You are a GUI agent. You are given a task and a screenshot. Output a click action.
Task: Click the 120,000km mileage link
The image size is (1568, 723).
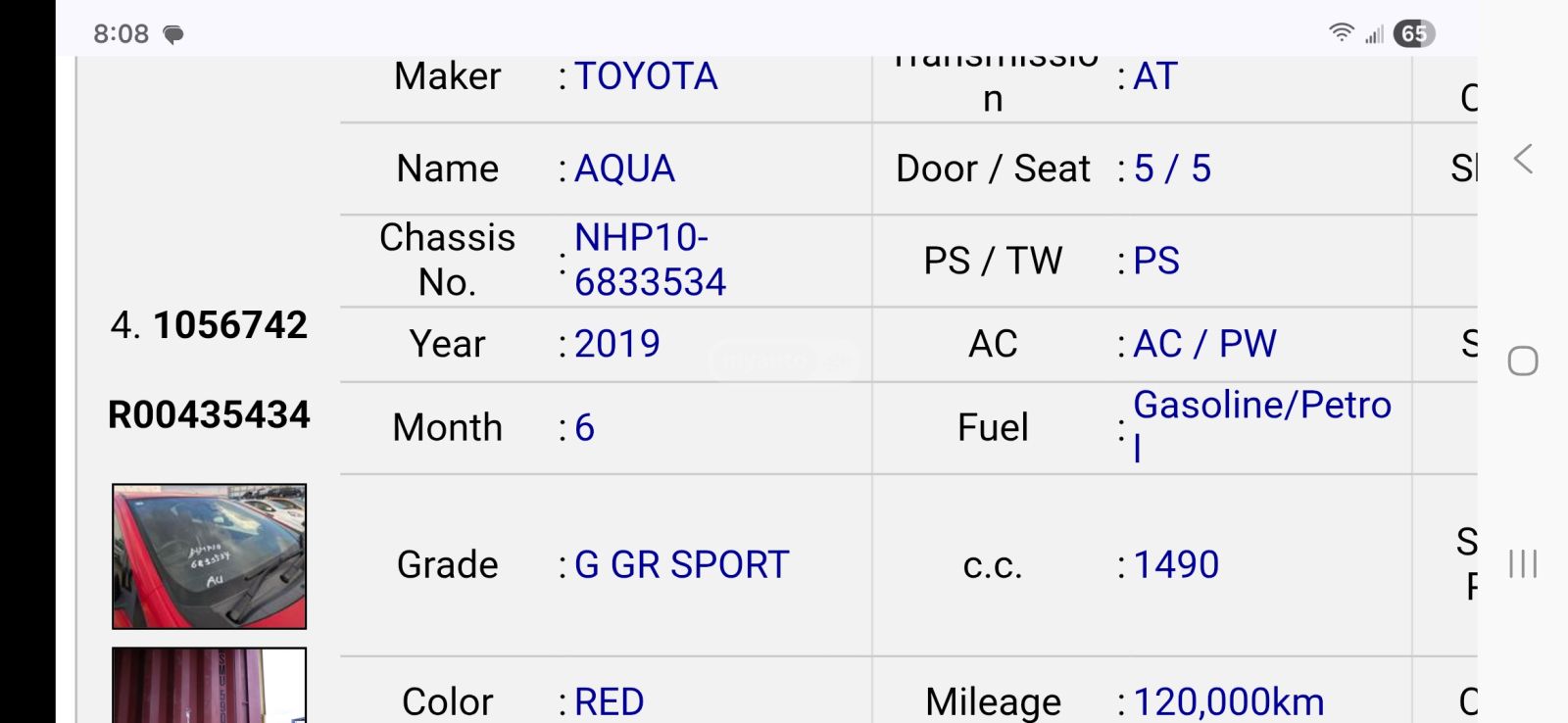(1227, 701)
